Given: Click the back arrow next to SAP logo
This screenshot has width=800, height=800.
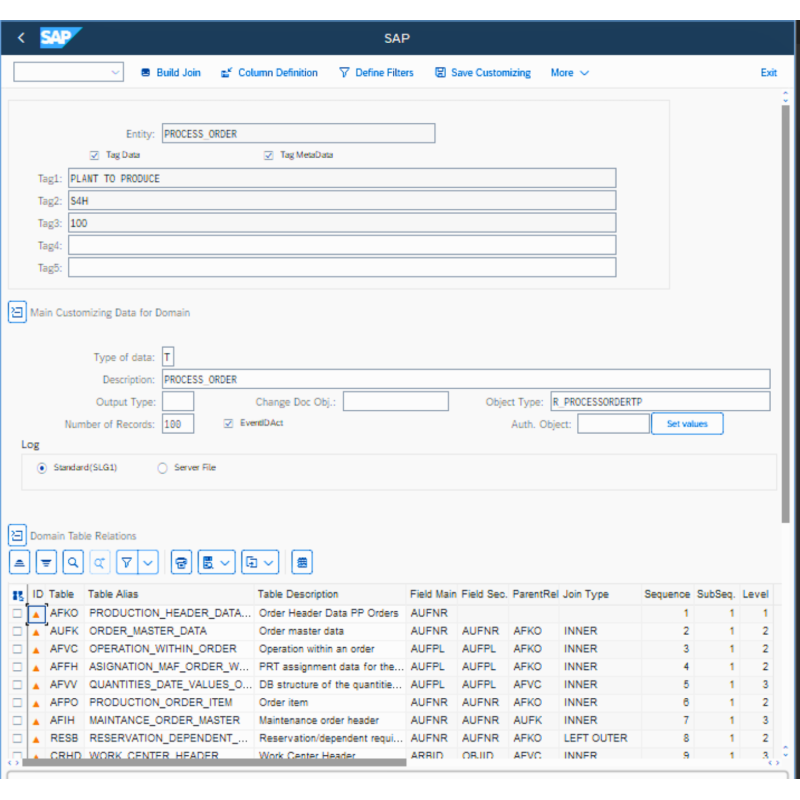Looking at the screenshot, I should 21,38.
